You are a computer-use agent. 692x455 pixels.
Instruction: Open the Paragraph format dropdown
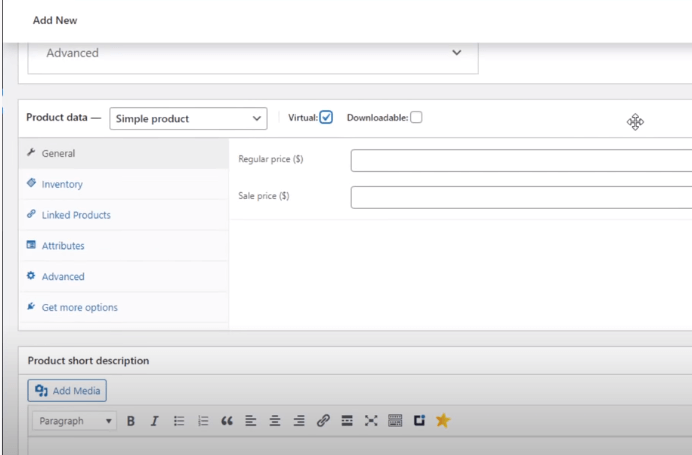click(74, 421)
